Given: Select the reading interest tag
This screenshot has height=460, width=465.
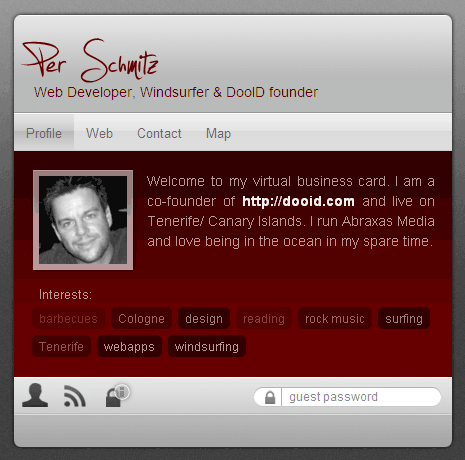Looking at the screenshot, I should click(264, 319).
